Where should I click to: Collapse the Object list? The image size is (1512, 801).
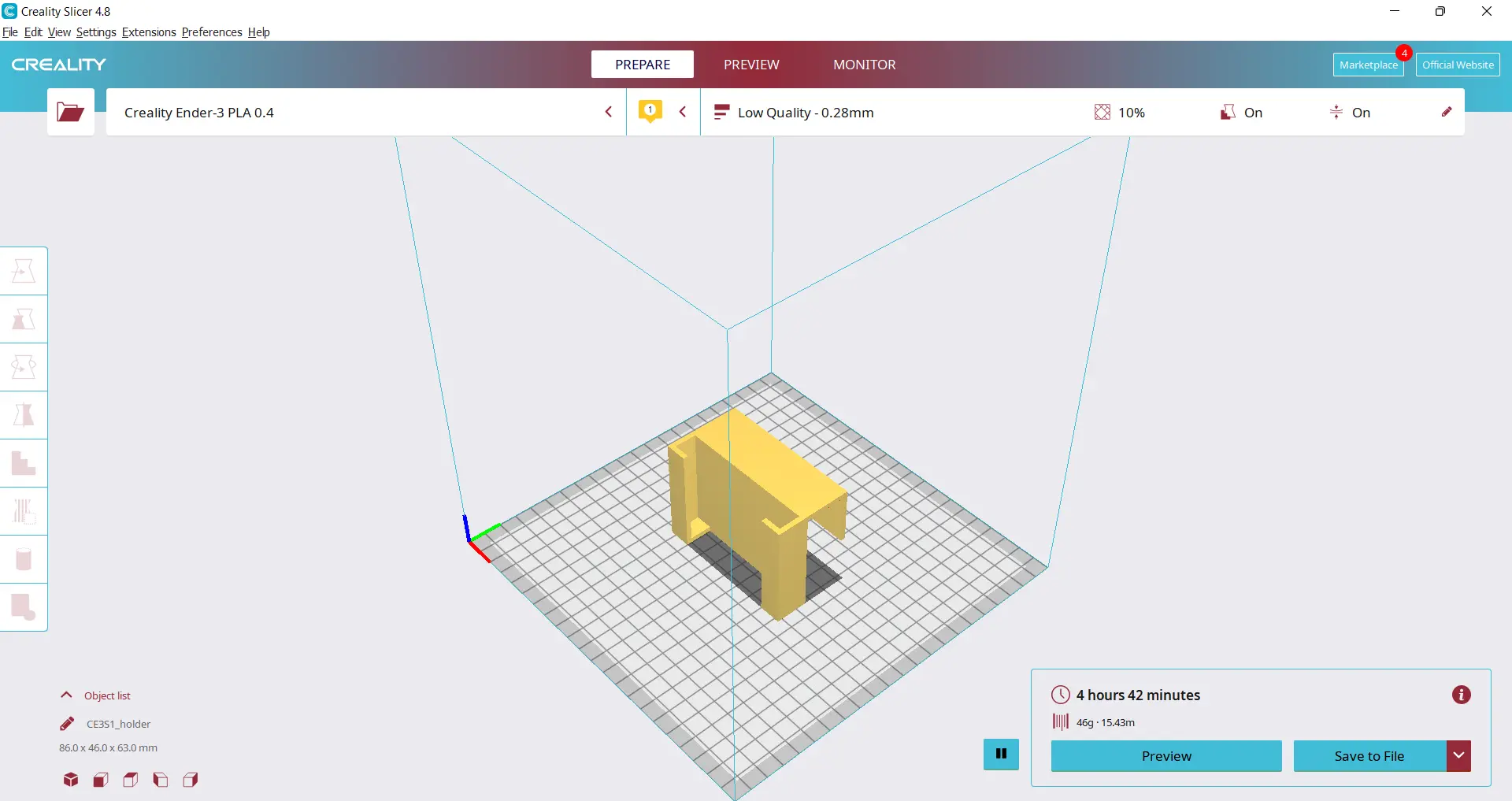click(x=67, y=695)
